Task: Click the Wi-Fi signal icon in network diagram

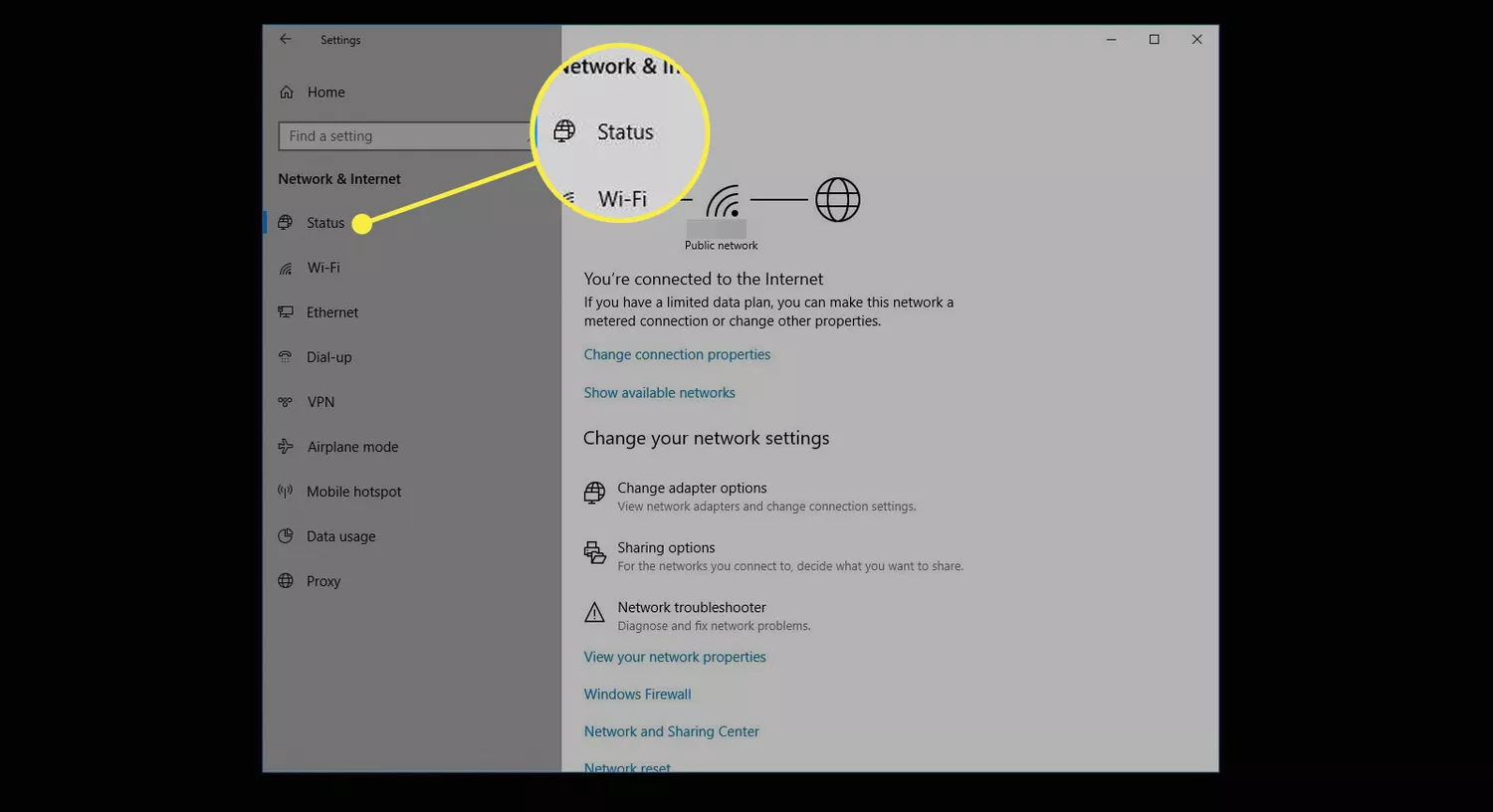Action: (x=724, y=201)
